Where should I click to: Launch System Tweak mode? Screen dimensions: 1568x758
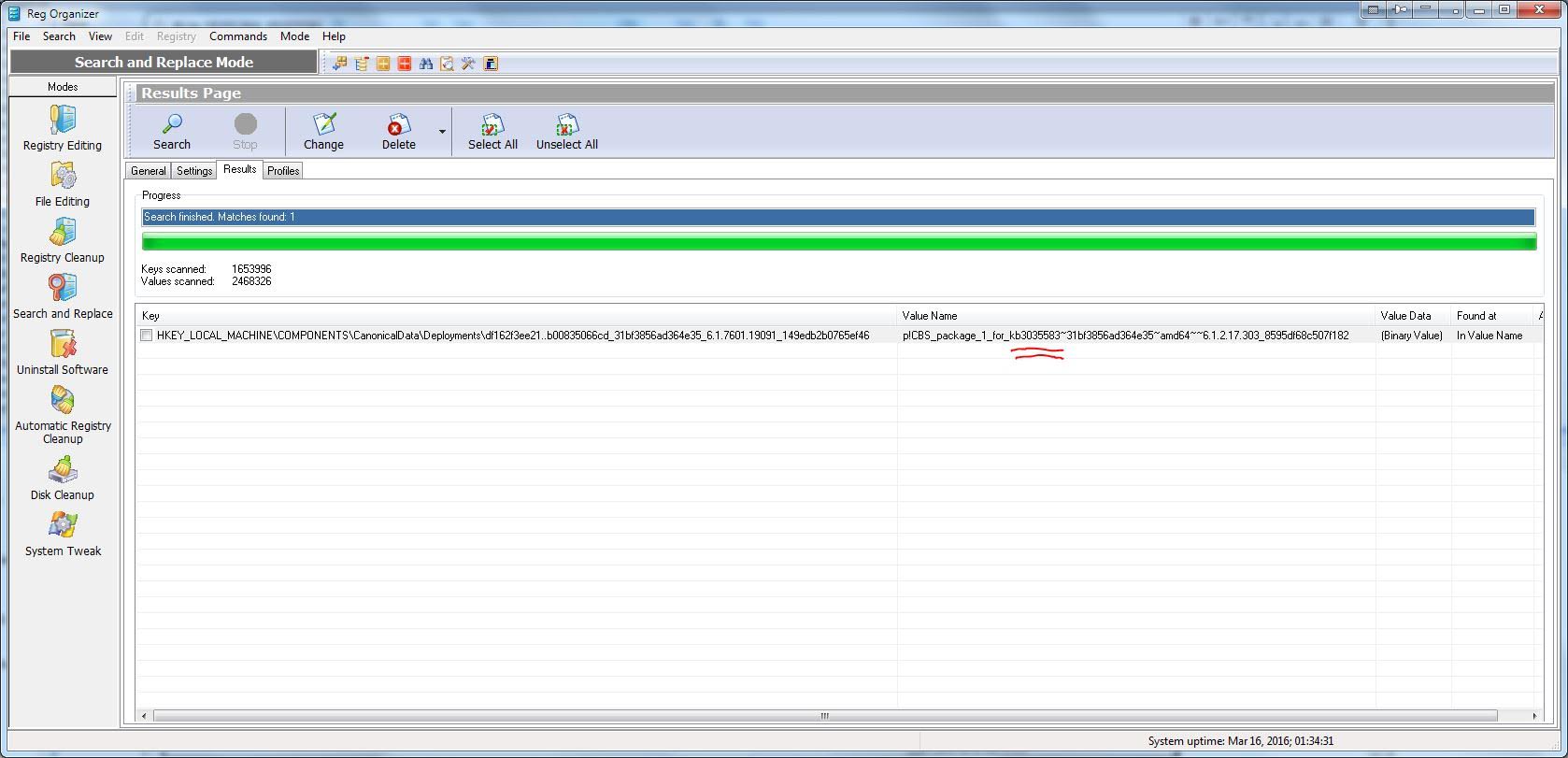pos(63,534)
